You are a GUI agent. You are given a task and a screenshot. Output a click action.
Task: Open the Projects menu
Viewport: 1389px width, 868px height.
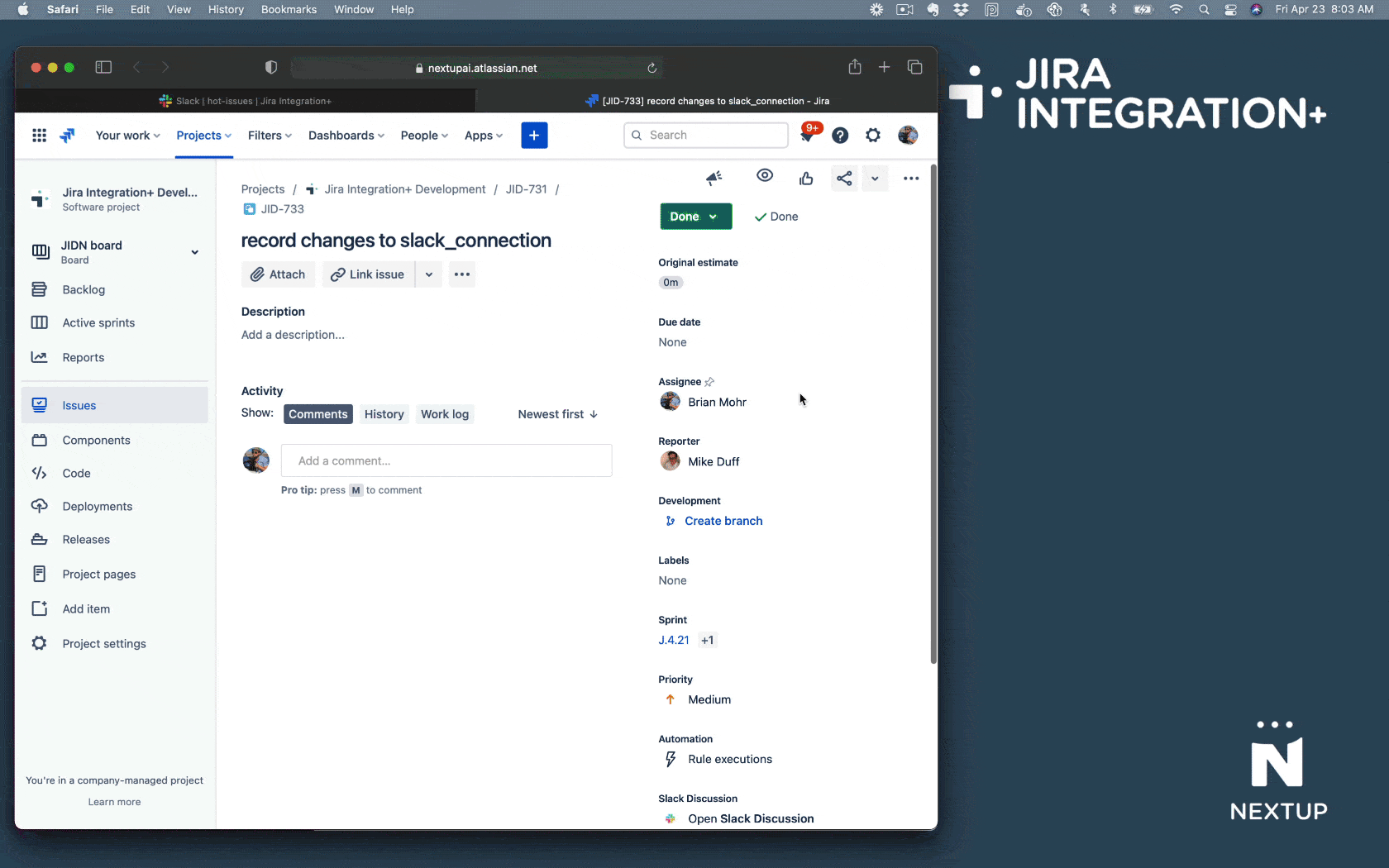[x=203, y=136]
